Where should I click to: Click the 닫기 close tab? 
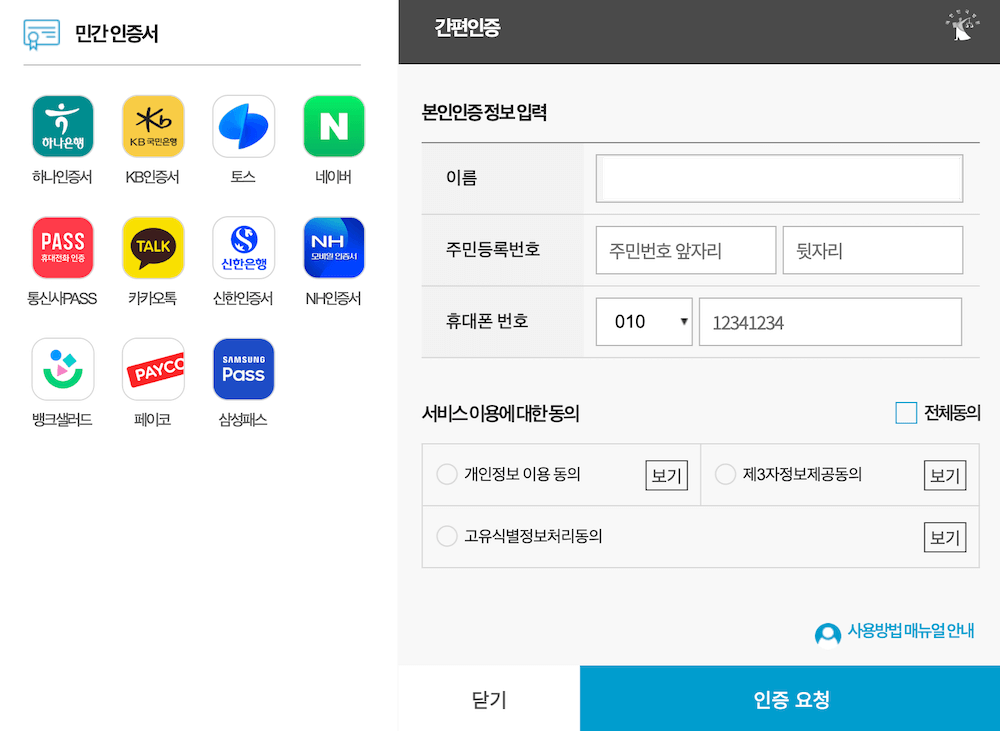pyautogui.click(x=488, y=698)
